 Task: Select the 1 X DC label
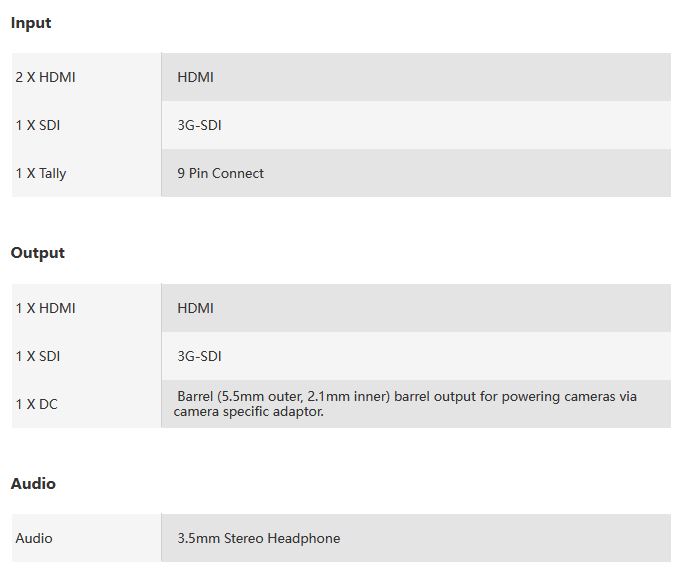point(36,404)
